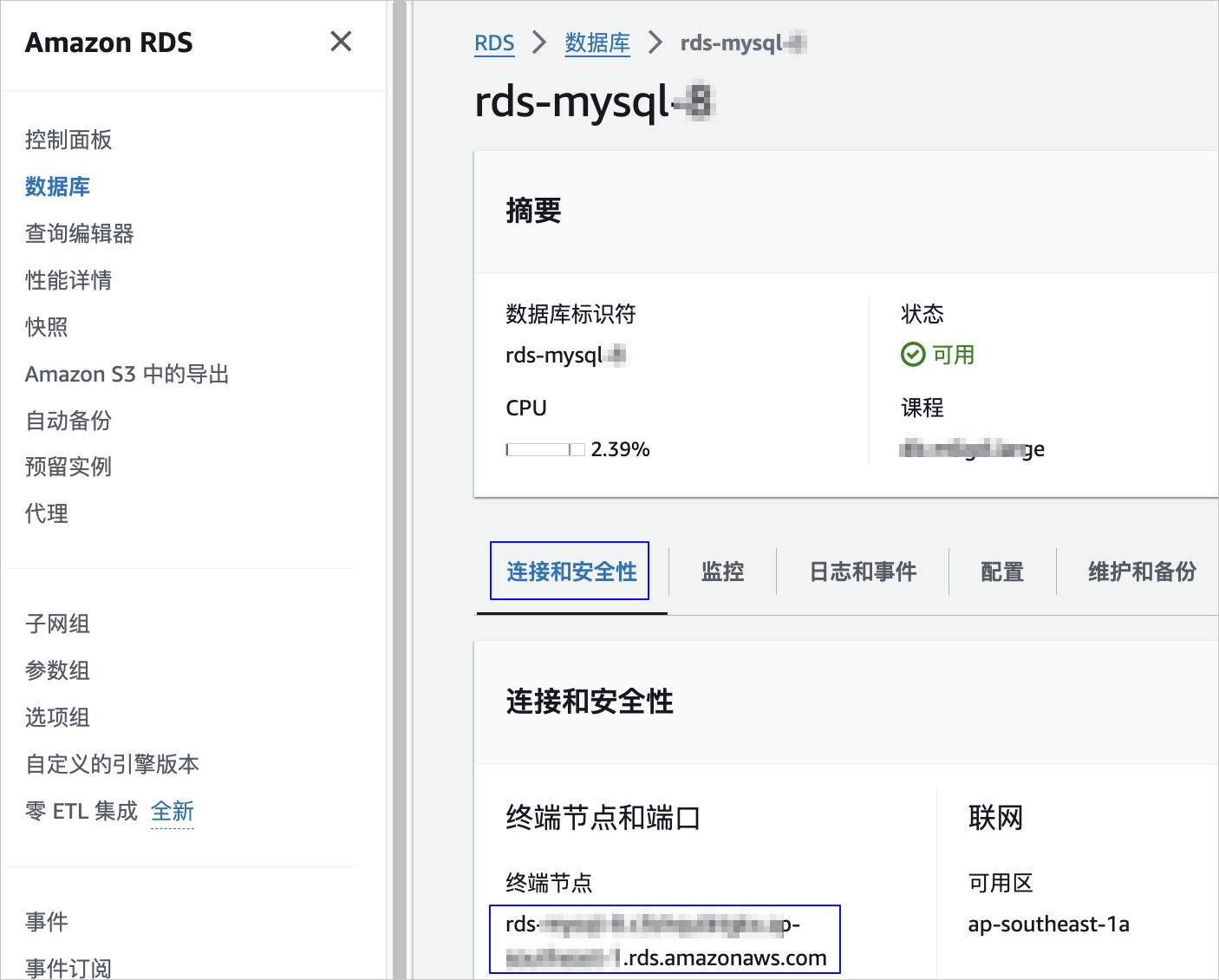Click the RDS breadcrumb link
1219x980 pixels.
pyautogui.click(x=494, y=42)
